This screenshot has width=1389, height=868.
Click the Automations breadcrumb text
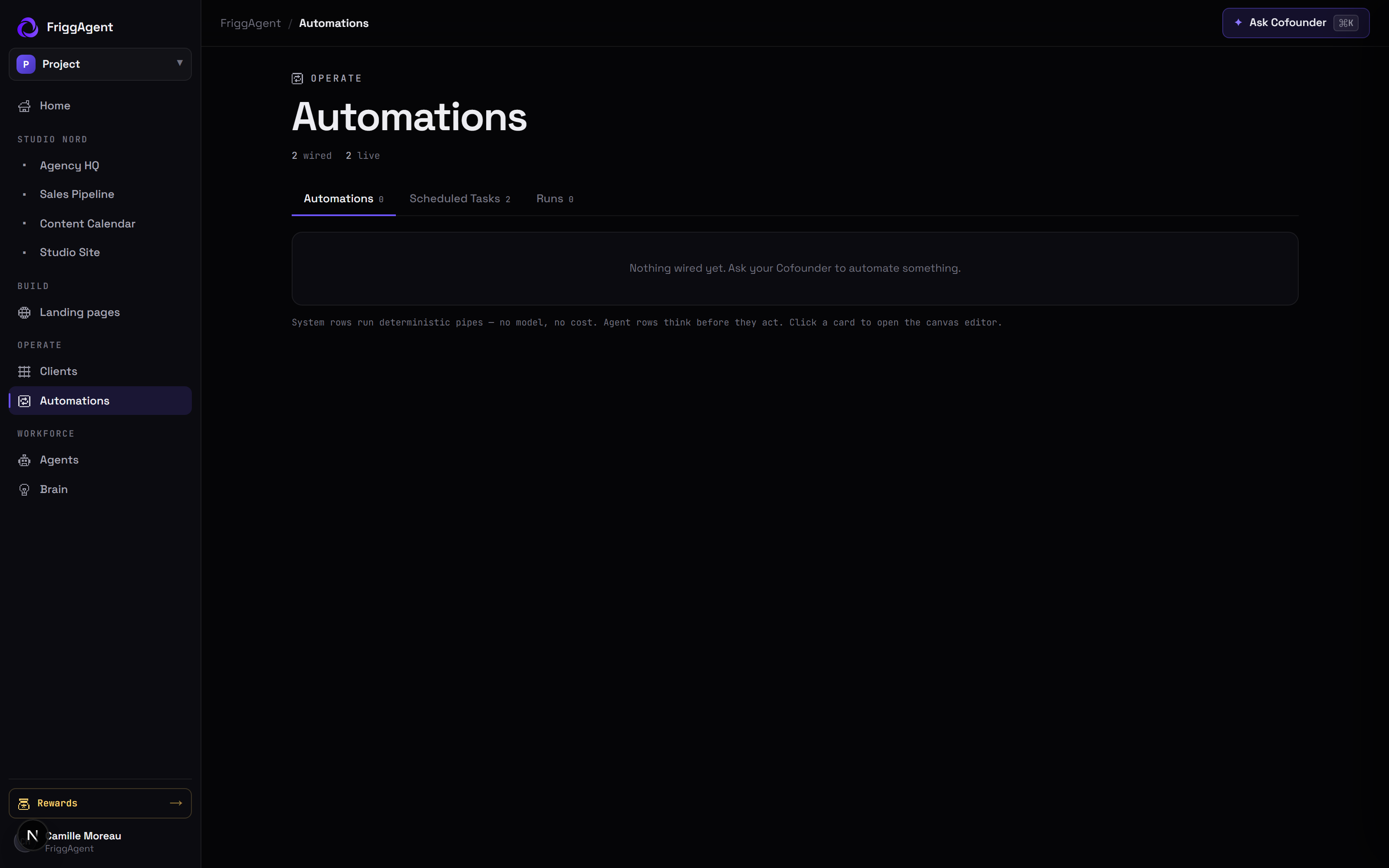333,23
